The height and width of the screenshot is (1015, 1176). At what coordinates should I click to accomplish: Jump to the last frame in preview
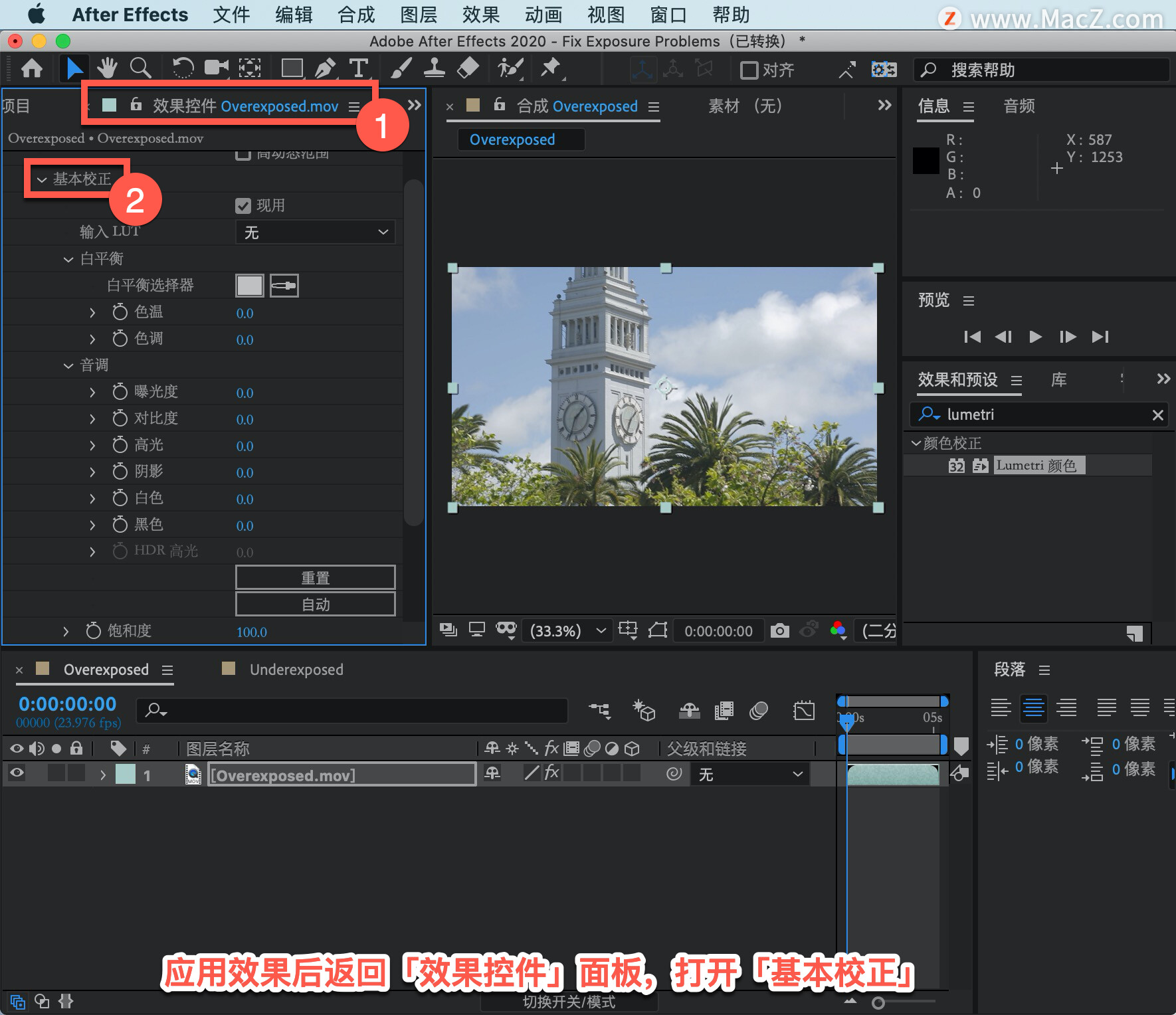tap(1100, 337)
